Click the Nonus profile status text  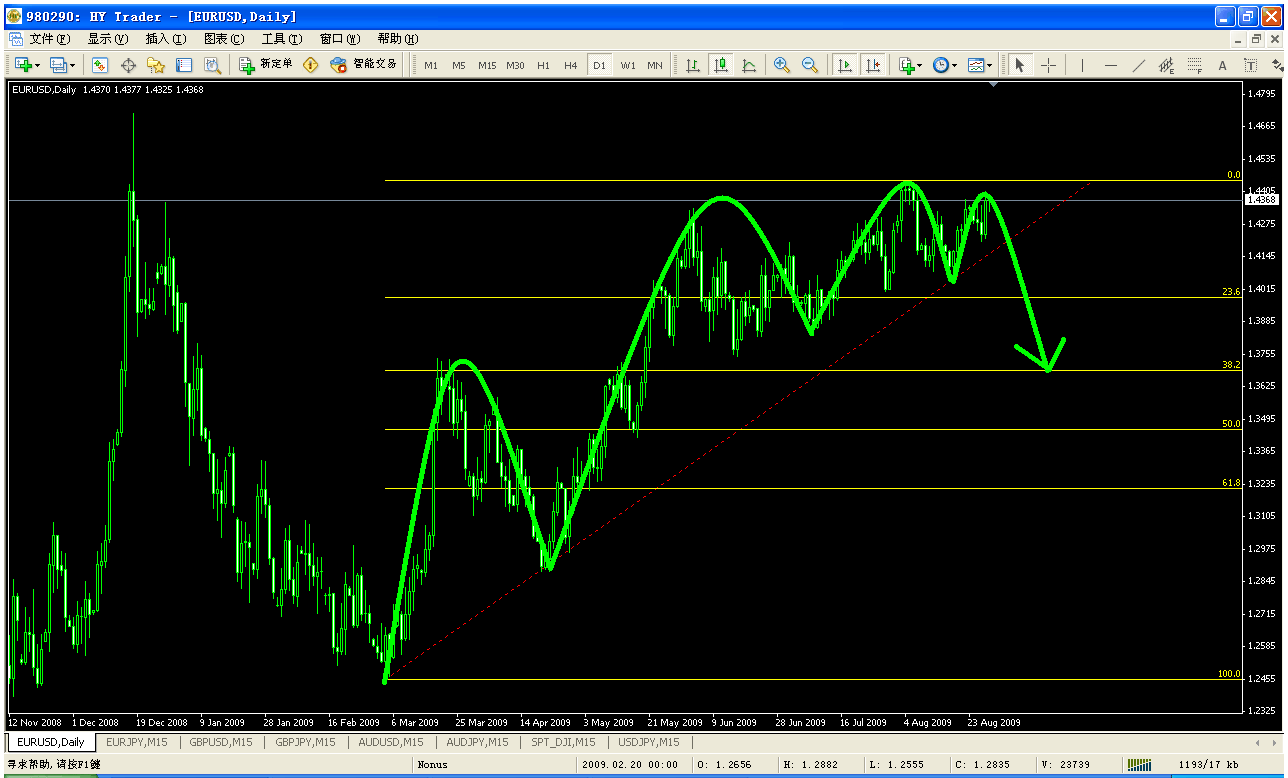click(x=433, y=765)
